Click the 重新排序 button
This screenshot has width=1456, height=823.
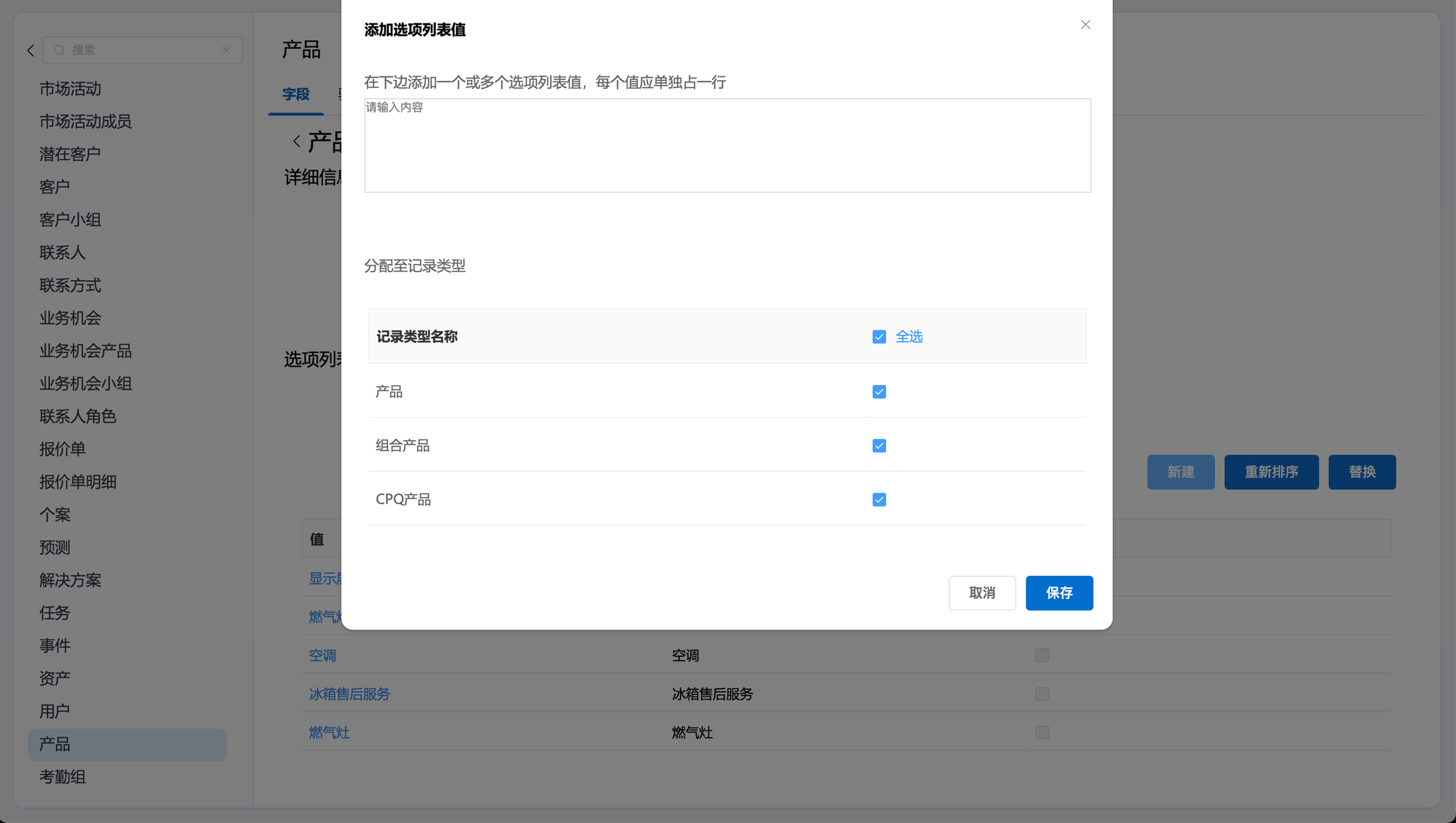click(x=1271, y=472)
